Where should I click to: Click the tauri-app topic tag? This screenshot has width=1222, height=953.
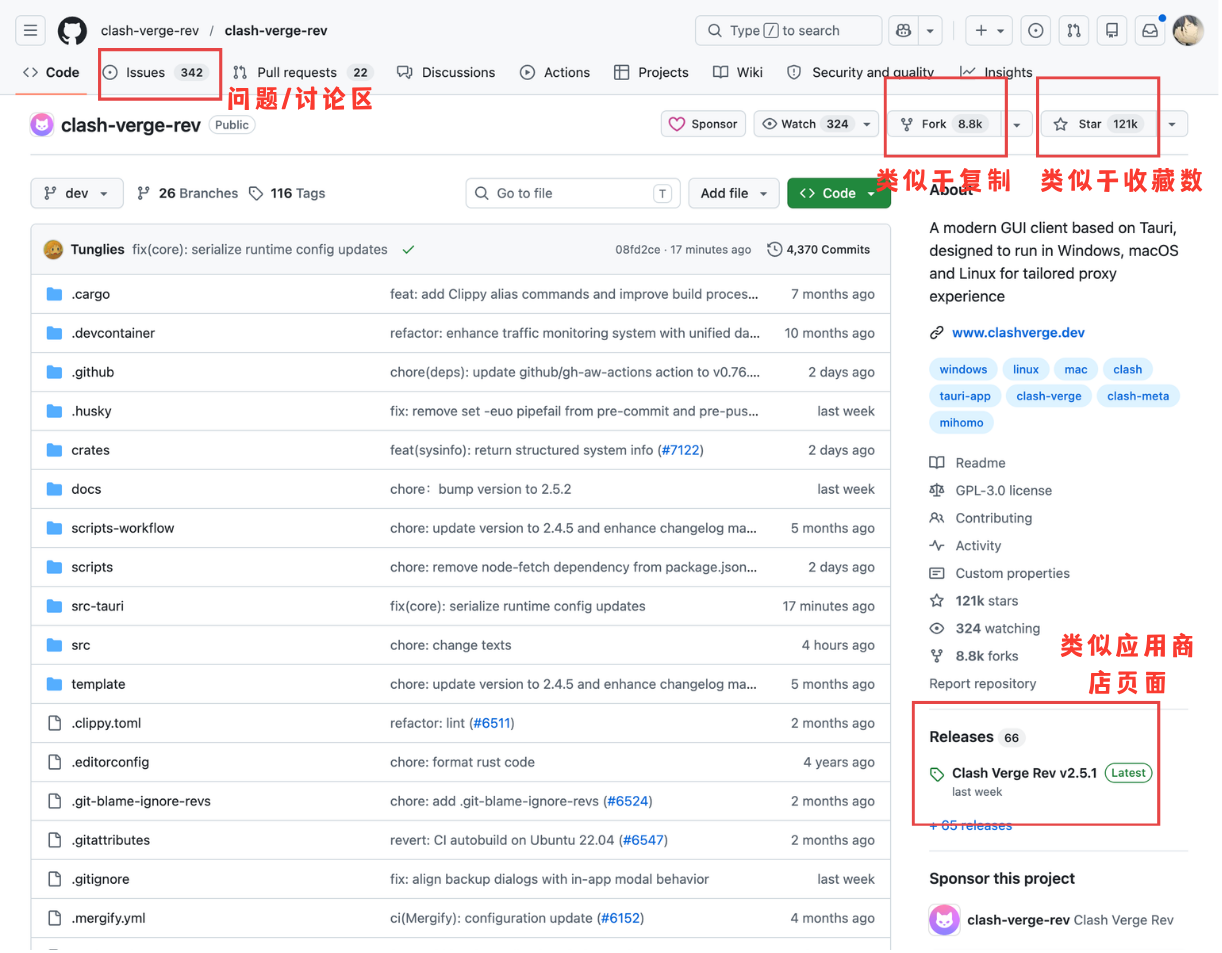[x=965, y=396]
